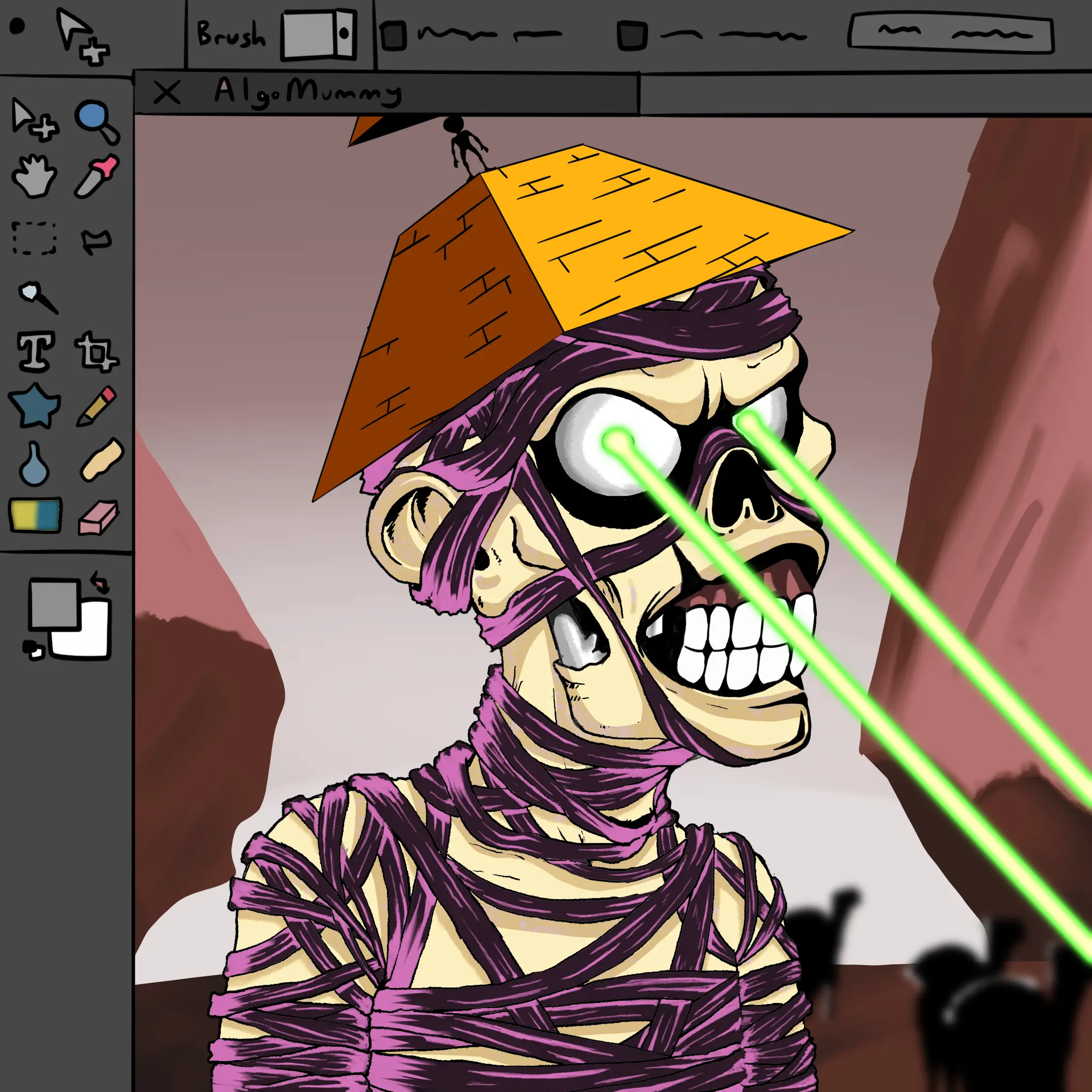Viewport: 1092px width, 1092px height.
Task: Switch to the AlgoMummy document tab
Action: pyautogui.click(x=308, y=92)
